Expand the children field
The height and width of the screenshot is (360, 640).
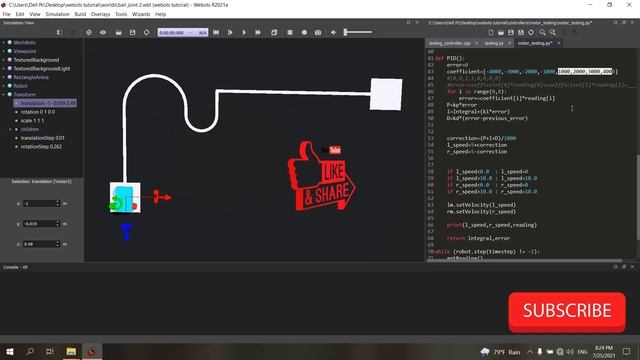tap(11, 129)
